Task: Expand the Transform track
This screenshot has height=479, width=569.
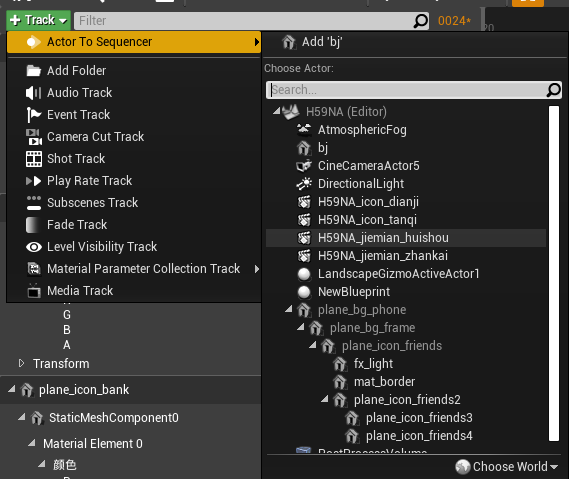Action: click(x=21, y=363)
